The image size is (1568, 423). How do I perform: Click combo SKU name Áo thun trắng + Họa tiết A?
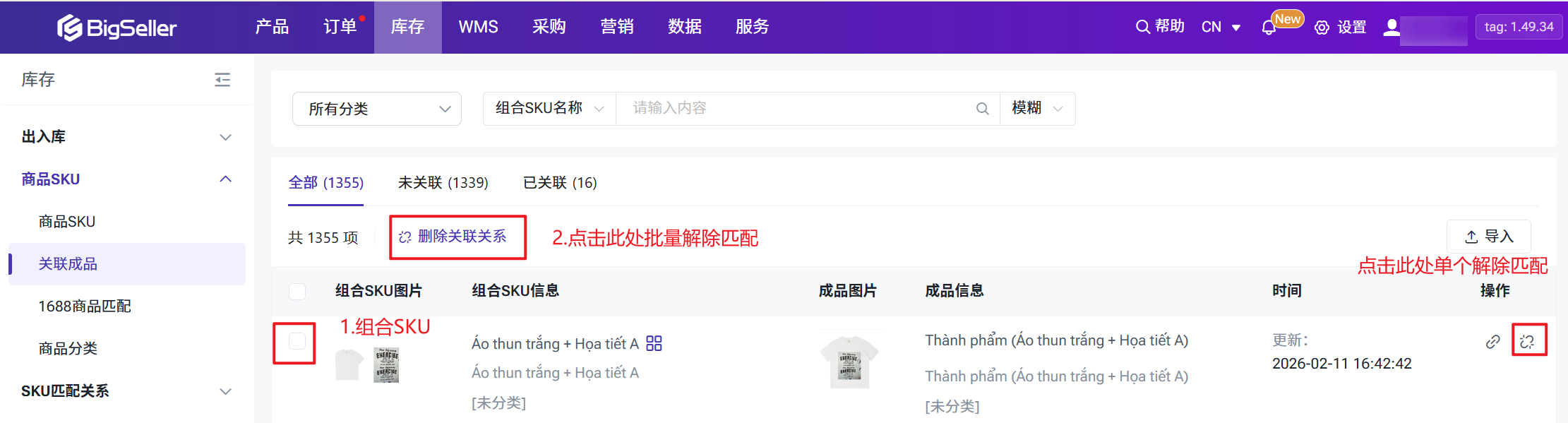coord(555,344)
